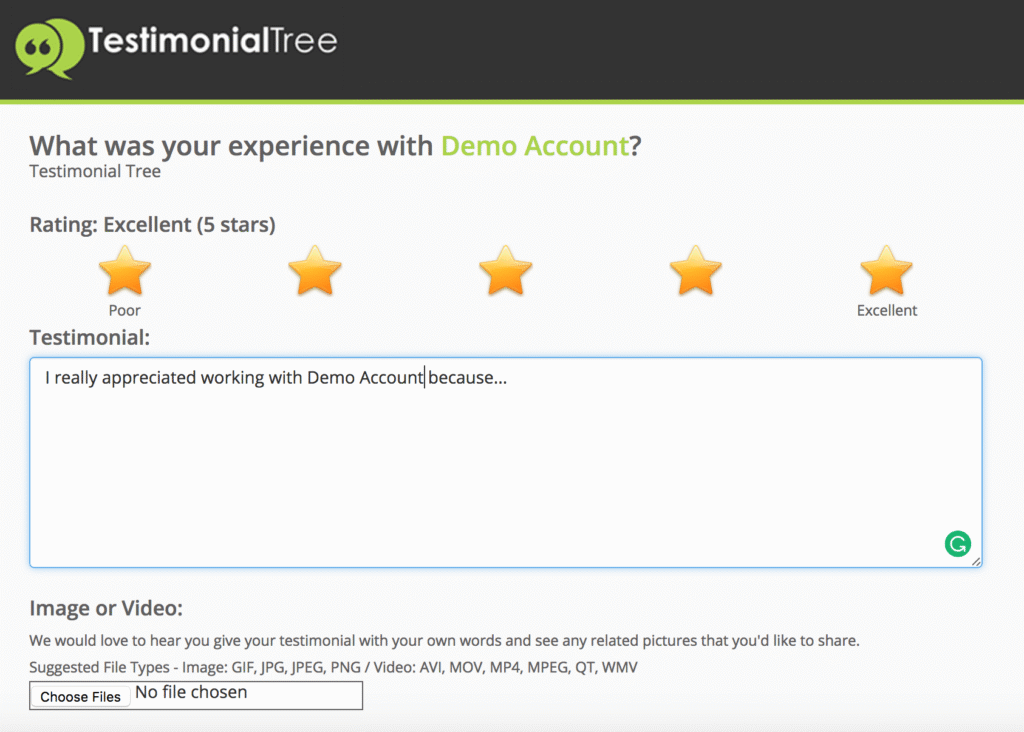Image resolution: width=1024 pixels, height=732 pixels.
Task: Select the second rating star
Action: tap(315, 269)
